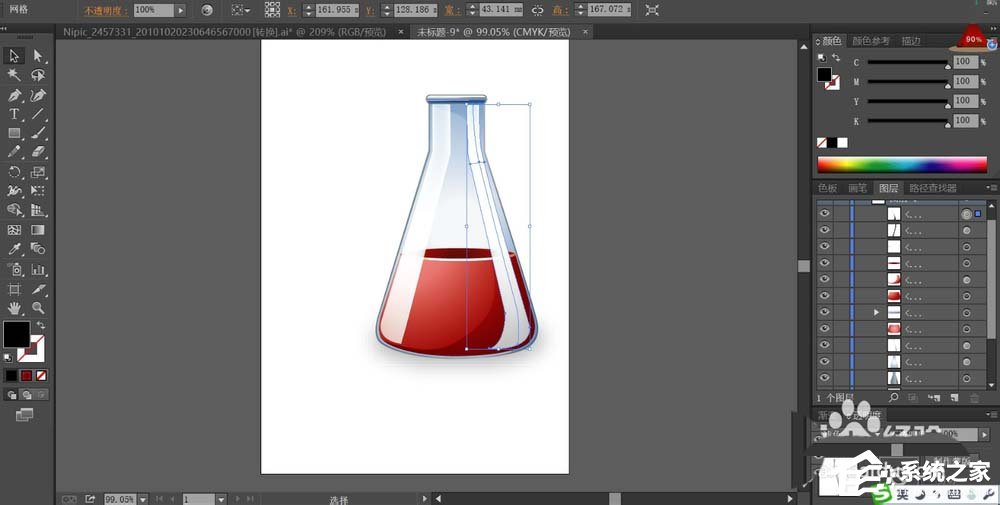Create new layer in Layers panel

pos(954,398)
